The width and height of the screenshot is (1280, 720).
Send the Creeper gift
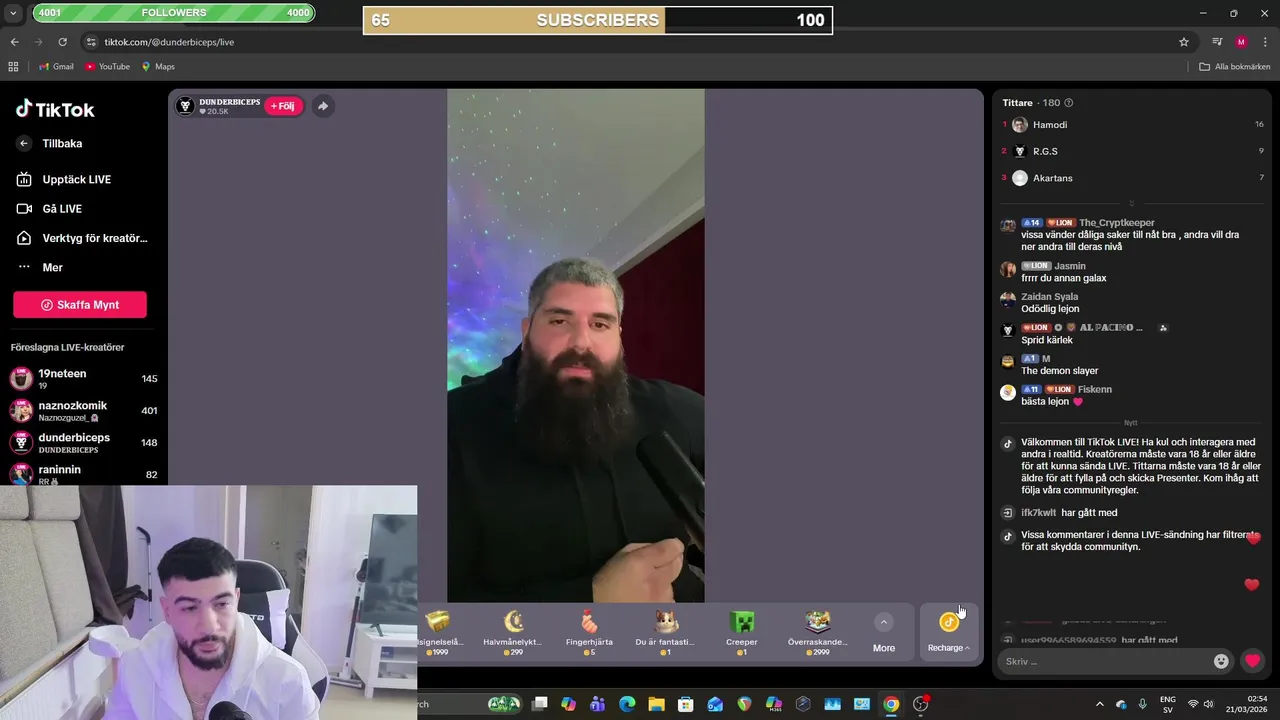click(x=741, y=632)
